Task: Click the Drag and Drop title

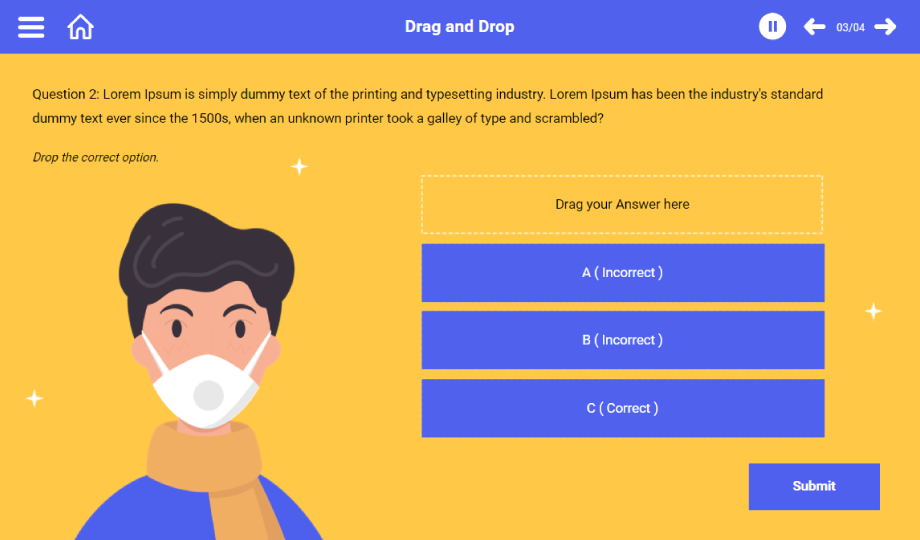Action: (459, 26)
